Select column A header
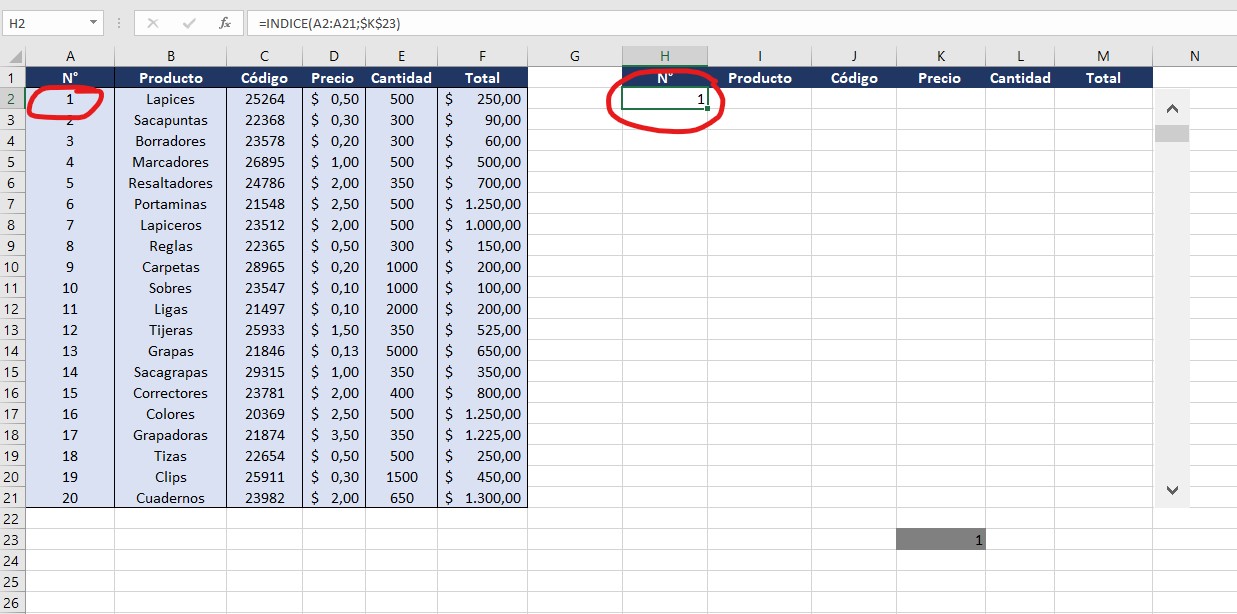Image resolution: width=1237 pixels, height=614 pixels. pyautogui.click(x=70, y=57)
